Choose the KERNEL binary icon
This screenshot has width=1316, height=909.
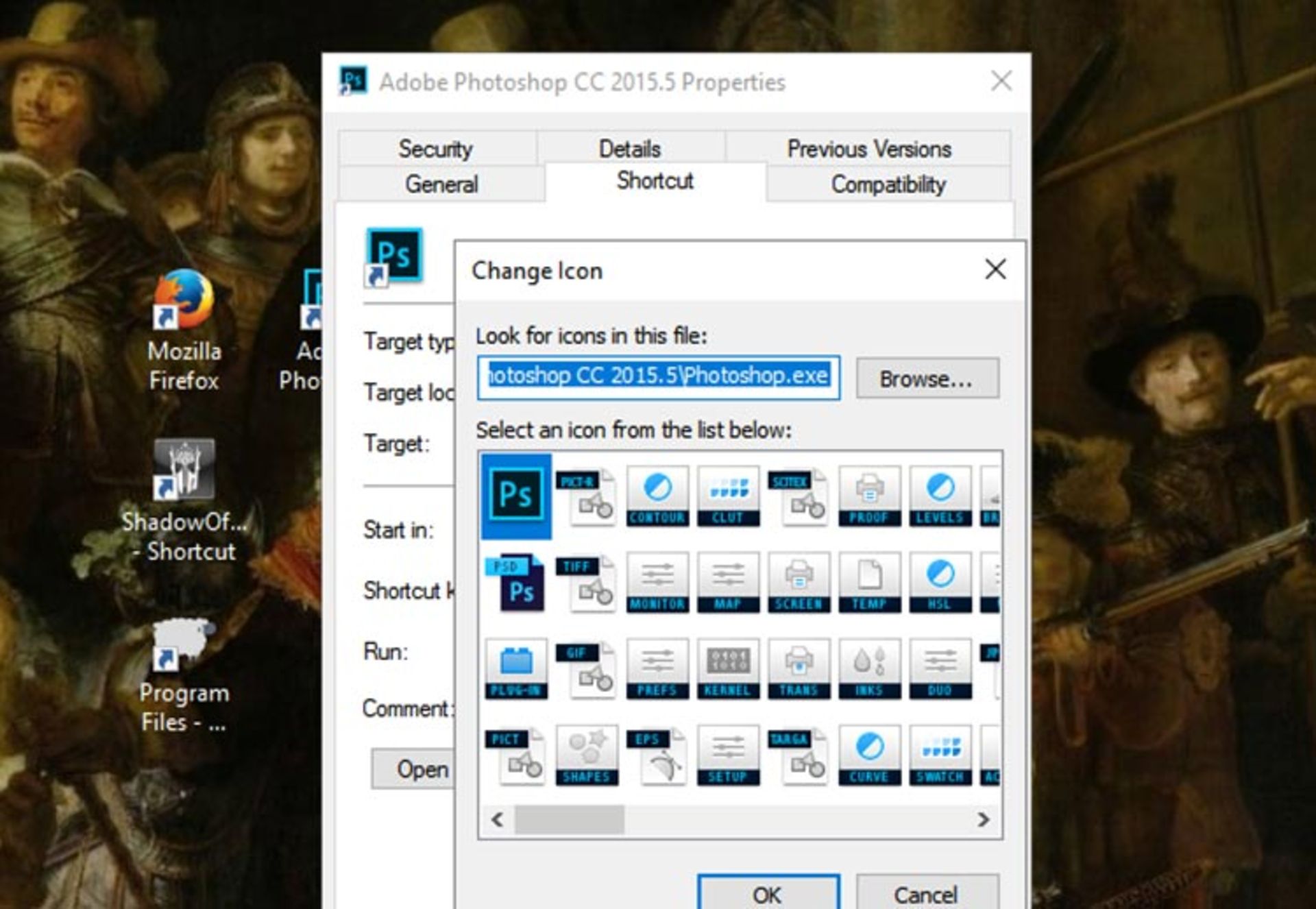pyautogui.click(x=728, y=669)
